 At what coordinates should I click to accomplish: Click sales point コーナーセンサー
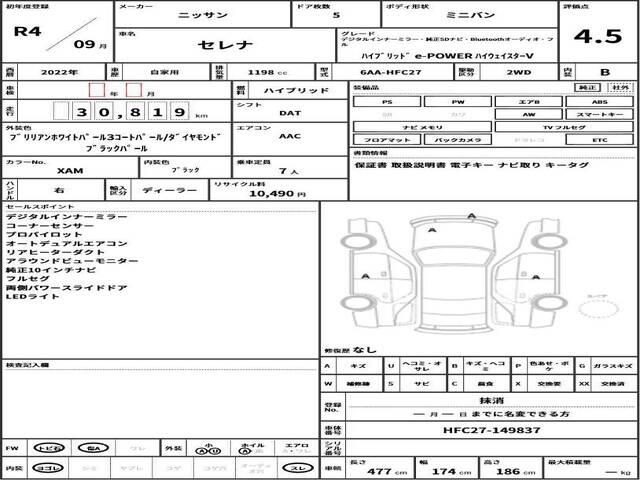[x=50, y=226]
